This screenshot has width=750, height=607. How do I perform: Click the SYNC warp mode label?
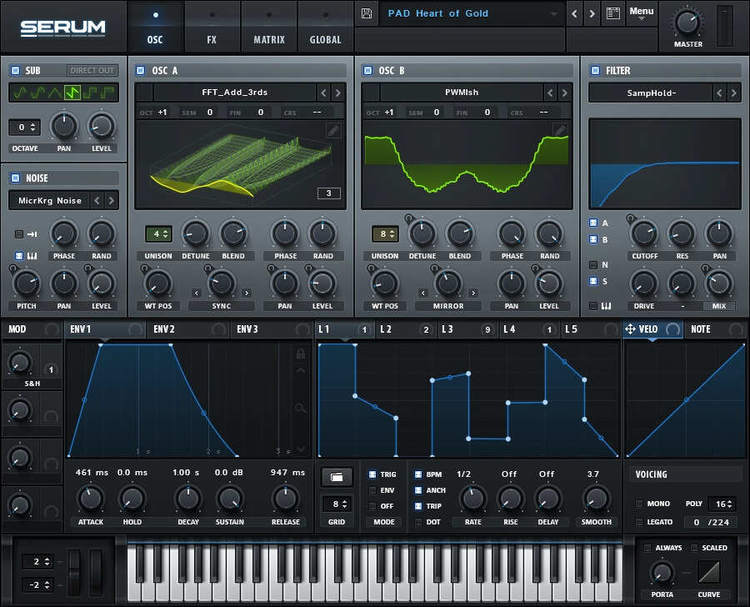point(221,306)
